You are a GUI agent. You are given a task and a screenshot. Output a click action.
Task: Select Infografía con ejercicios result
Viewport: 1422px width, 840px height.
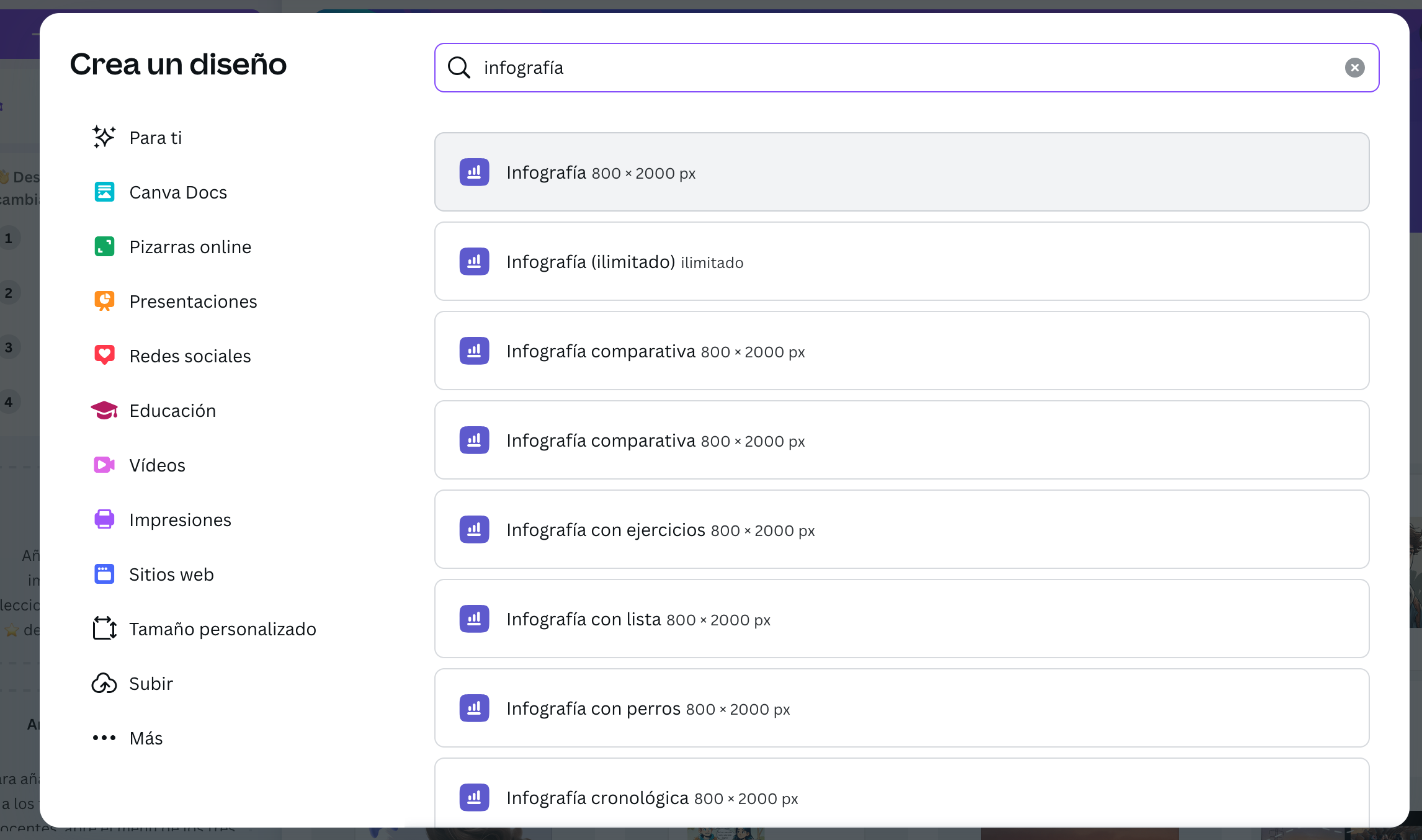tap(901, 529)
